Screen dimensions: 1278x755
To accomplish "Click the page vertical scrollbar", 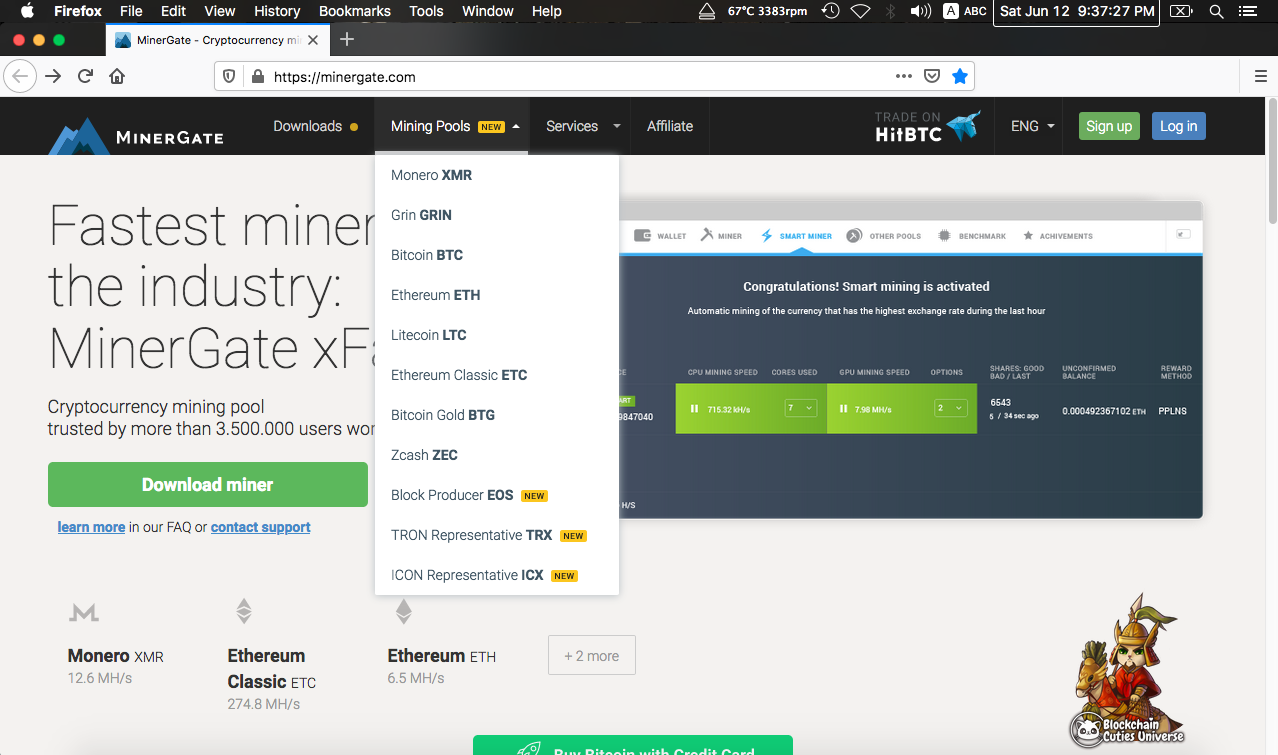I will pos(1272,160).
